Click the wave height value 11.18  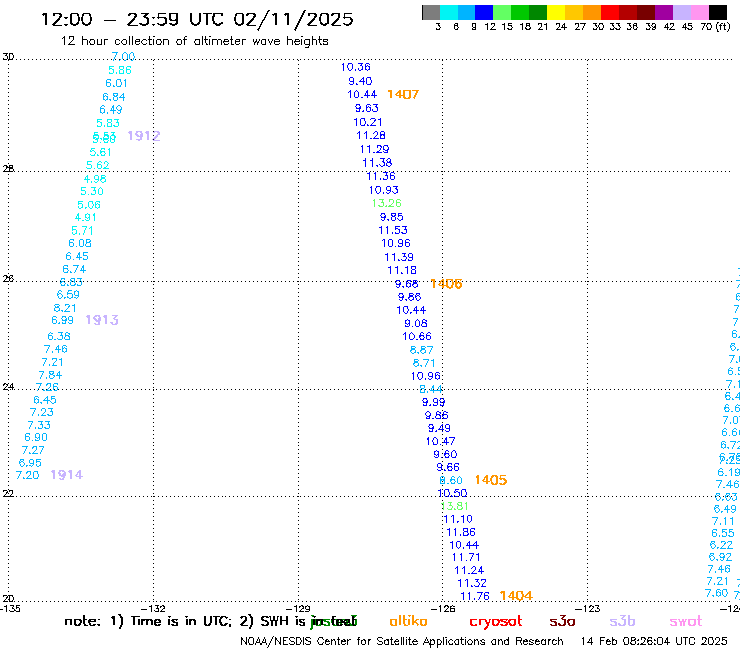tap(402, 270)
